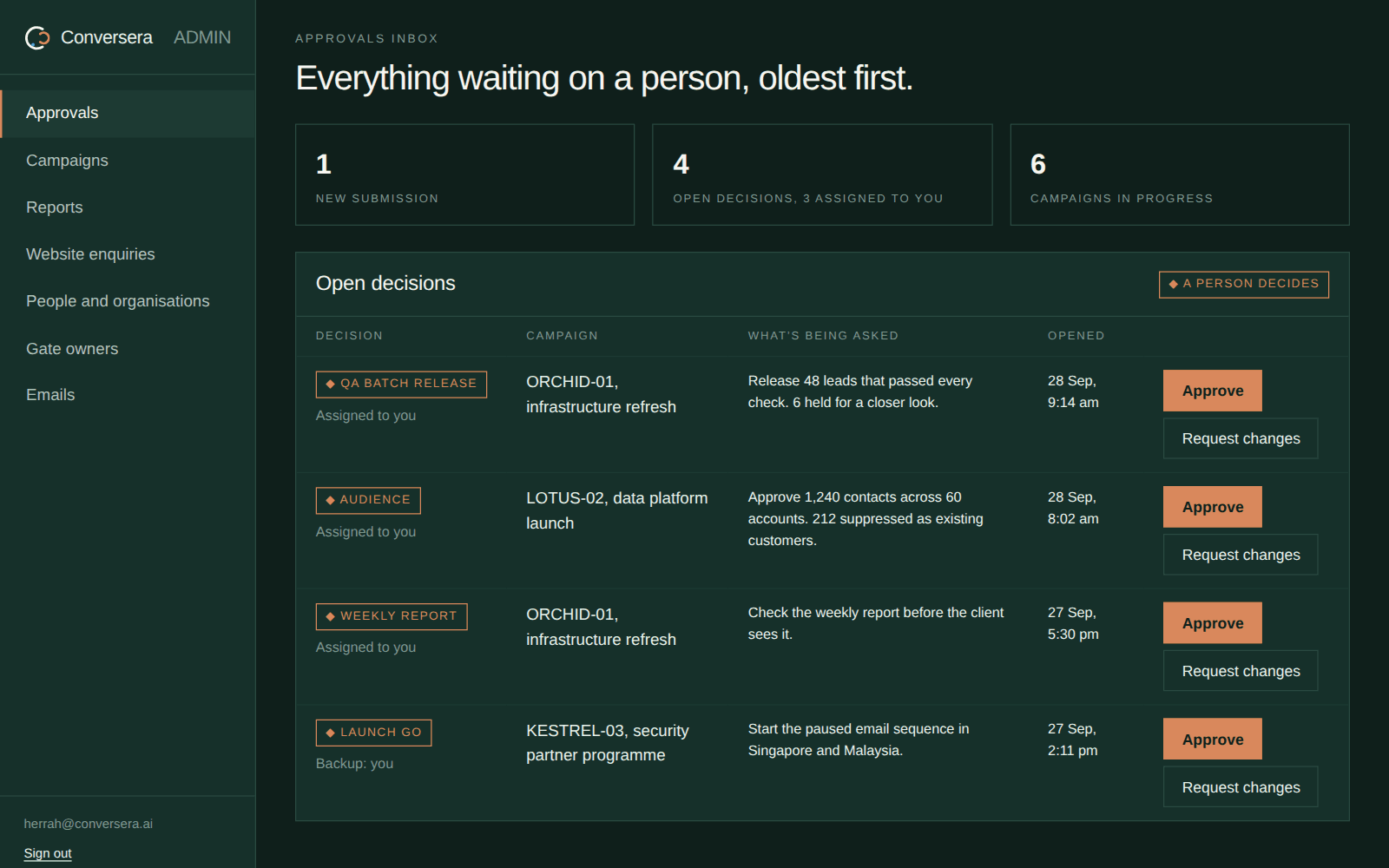Request changes on the weekly report
1389x868 pixels.
(x=1241, y=671)
